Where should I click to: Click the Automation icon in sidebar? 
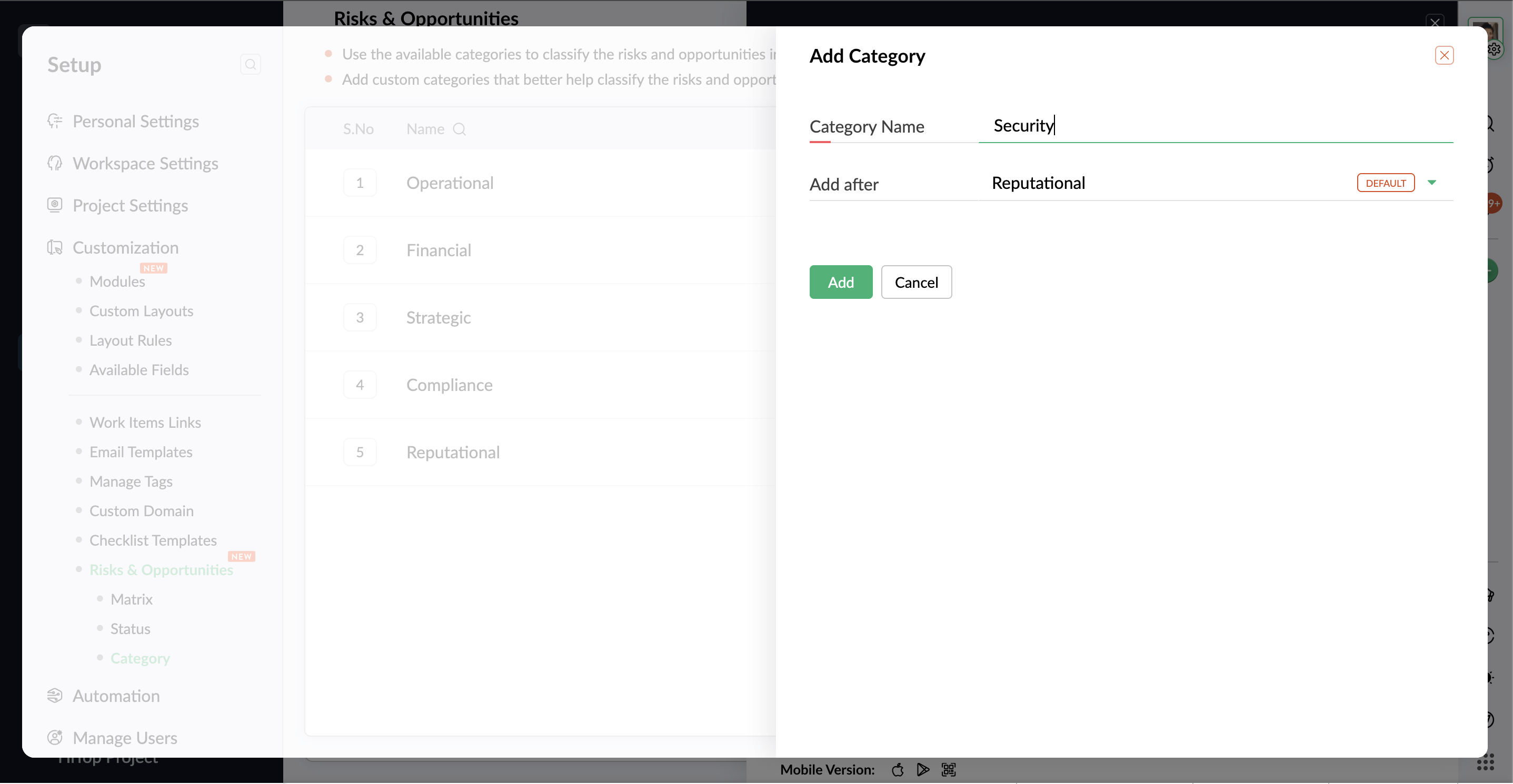[55, 696]
